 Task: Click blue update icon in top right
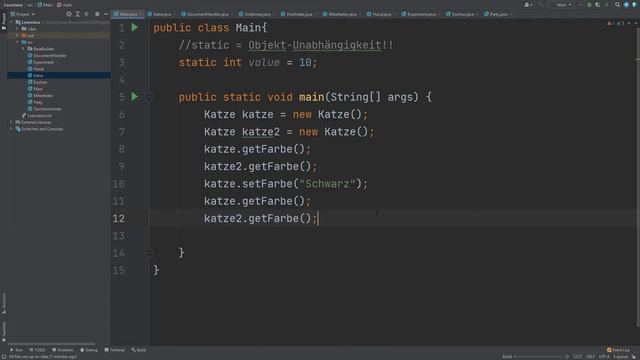tap(626, 5)
